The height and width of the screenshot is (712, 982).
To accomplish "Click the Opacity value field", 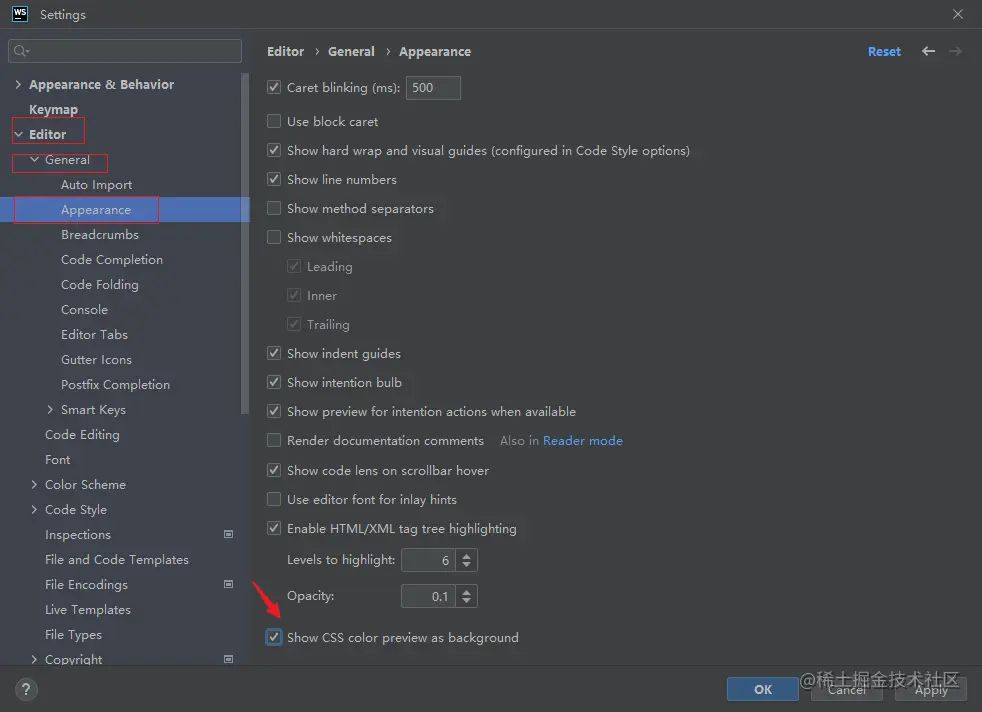I will click(x=428, y=596).
